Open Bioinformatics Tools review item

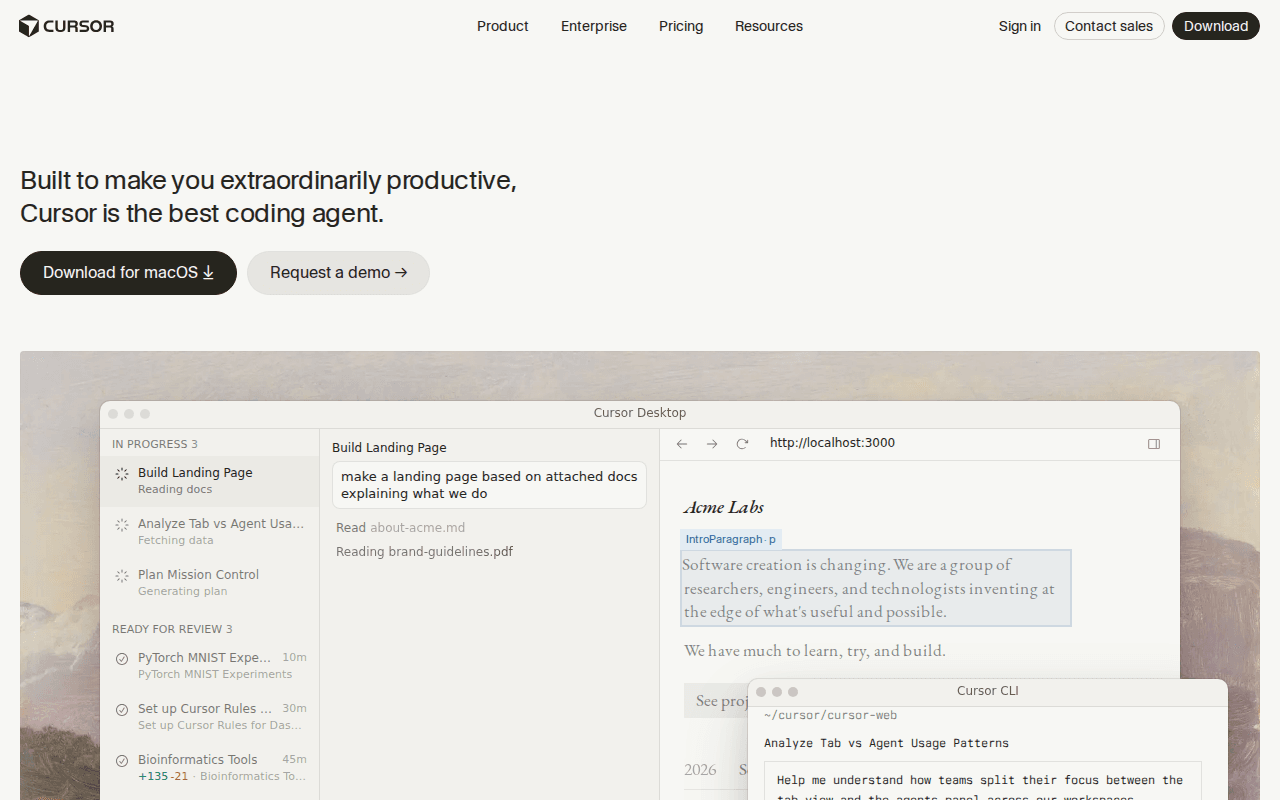tap(210, 767)
